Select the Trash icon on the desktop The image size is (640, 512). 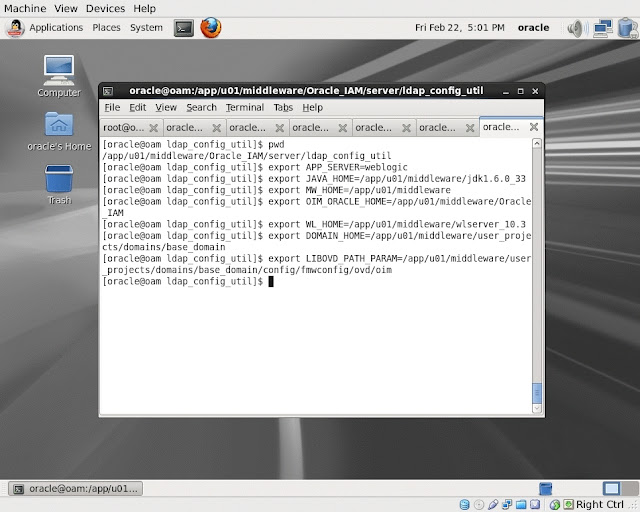(x=59, y=185)
